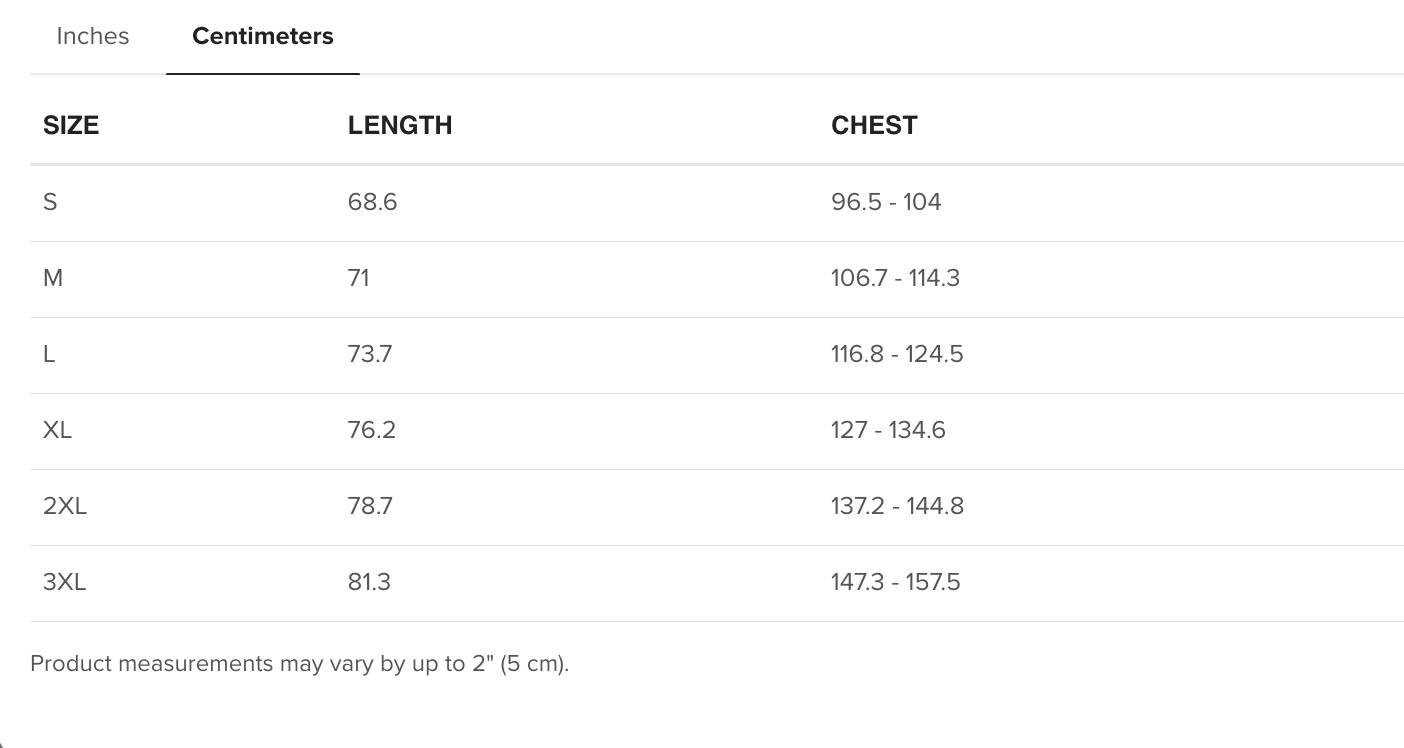
Task: Click the XL size row label
Action: [x=58, y=430]
